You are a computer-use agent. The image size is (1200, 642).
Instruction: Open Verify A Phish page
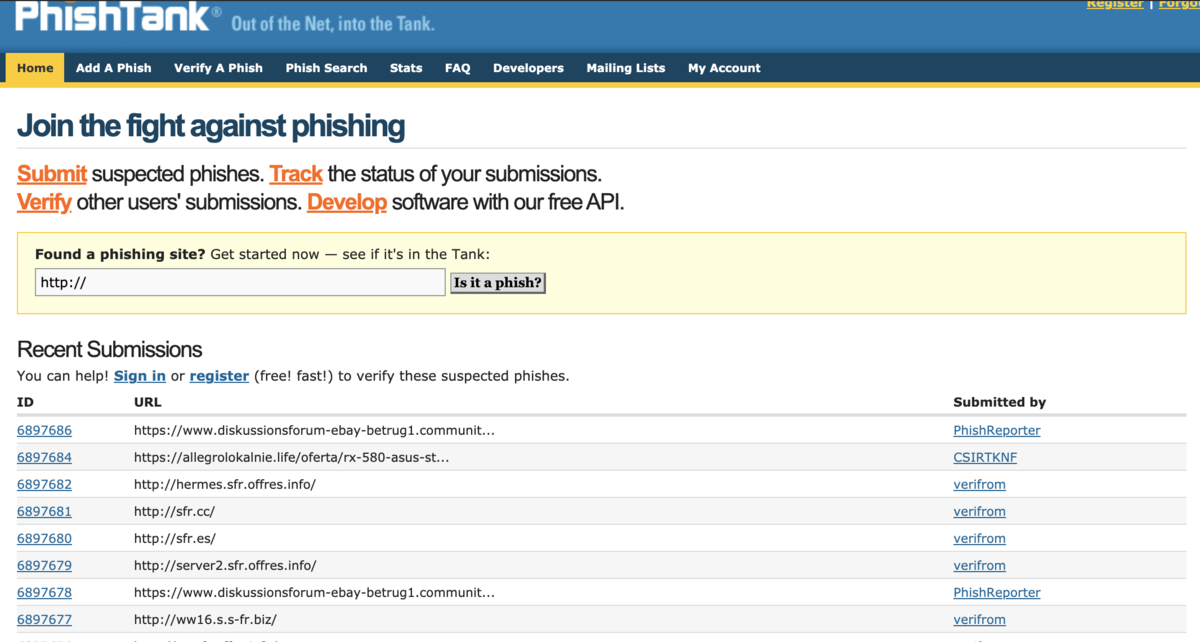coord(218,68)
